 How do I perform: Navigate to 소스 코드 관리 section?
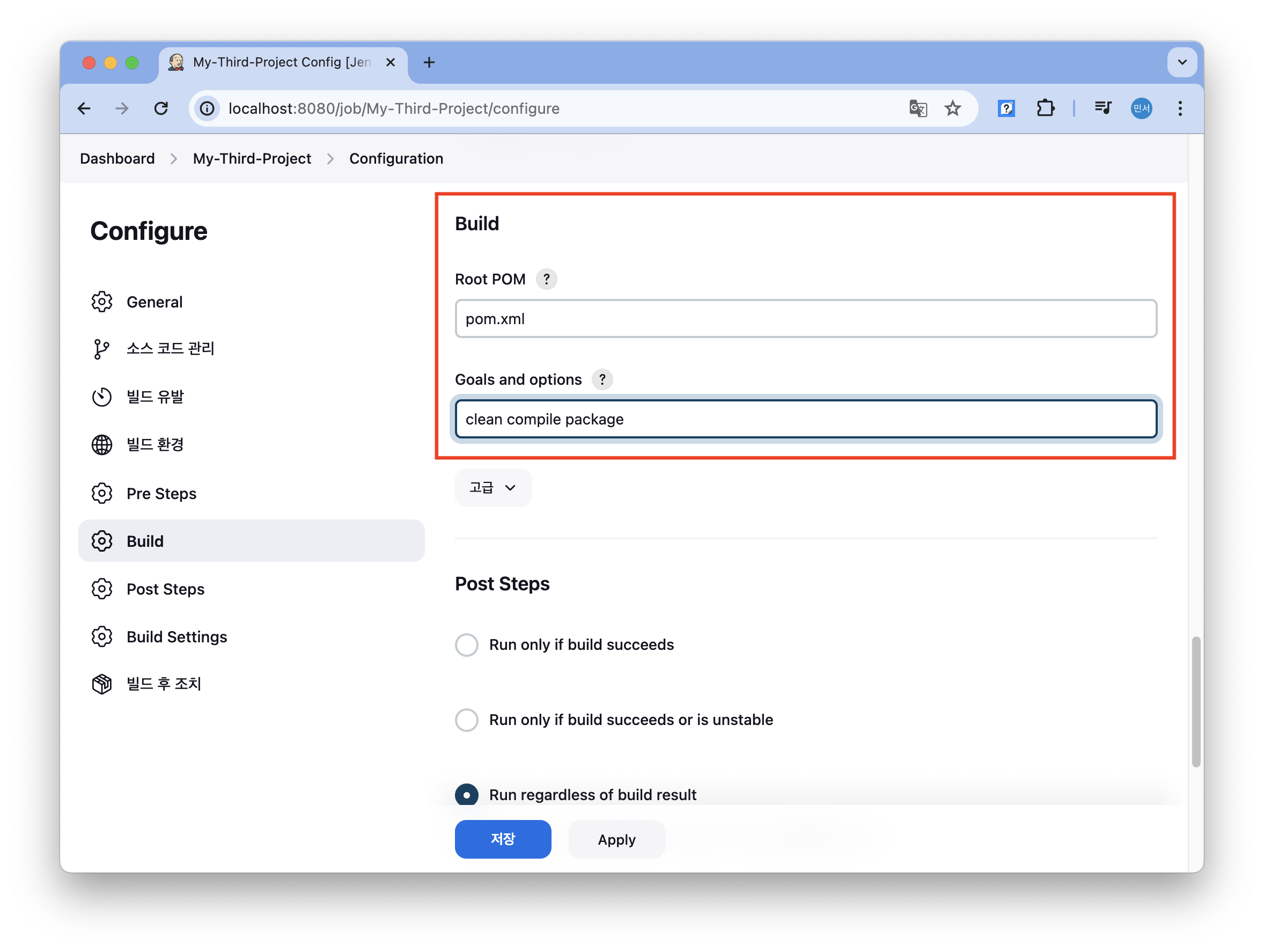pos(170,348)
